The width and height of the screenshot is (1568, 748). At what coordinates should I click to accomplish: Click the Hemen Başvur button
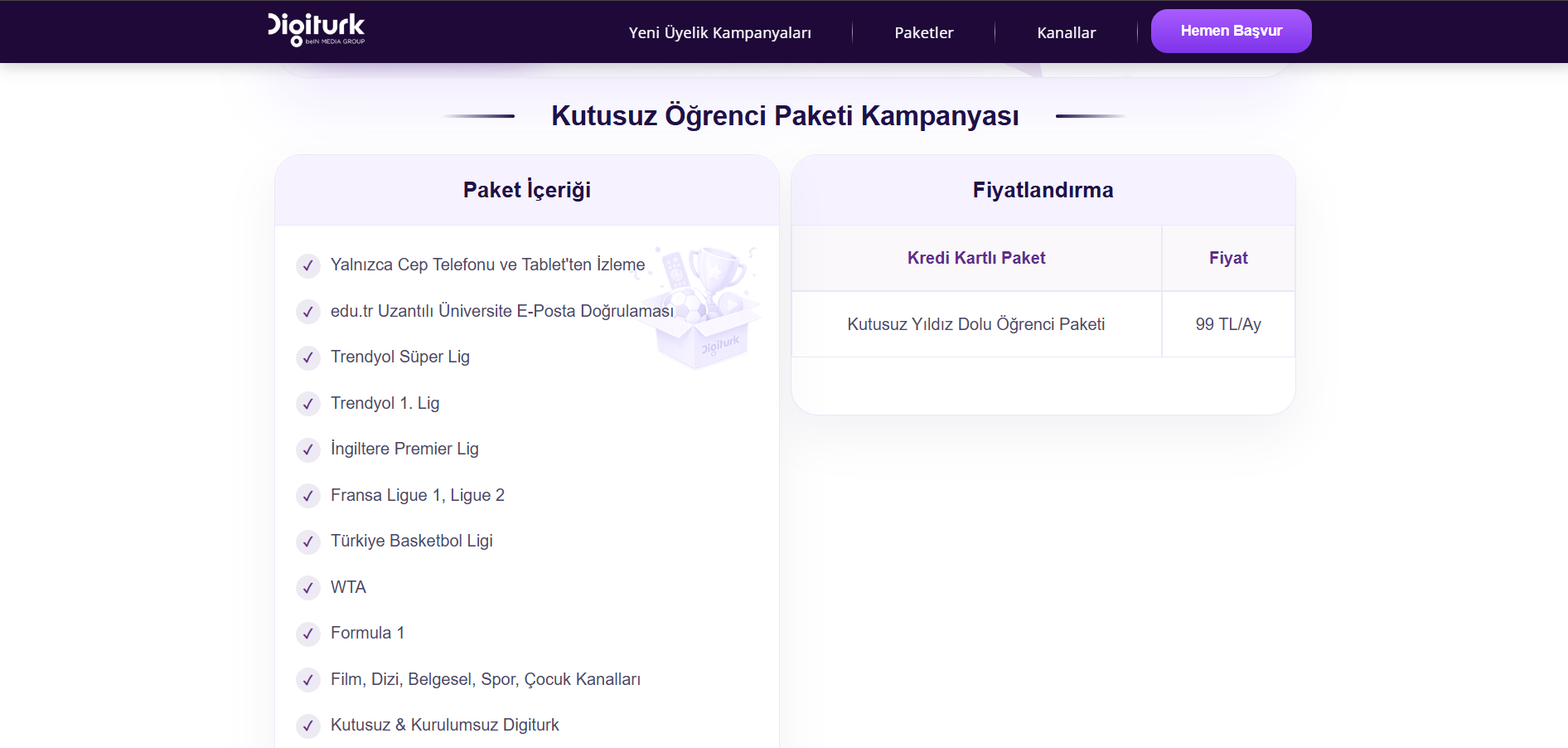click(1231, 32)
